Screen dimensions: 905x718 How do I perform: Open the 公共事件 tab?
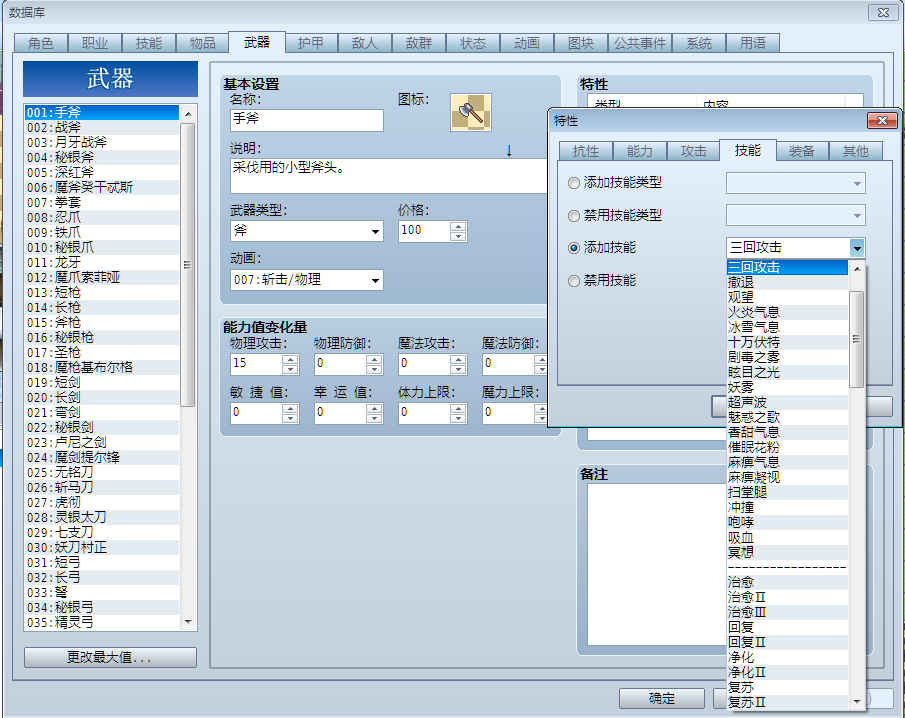pos(640,43)
